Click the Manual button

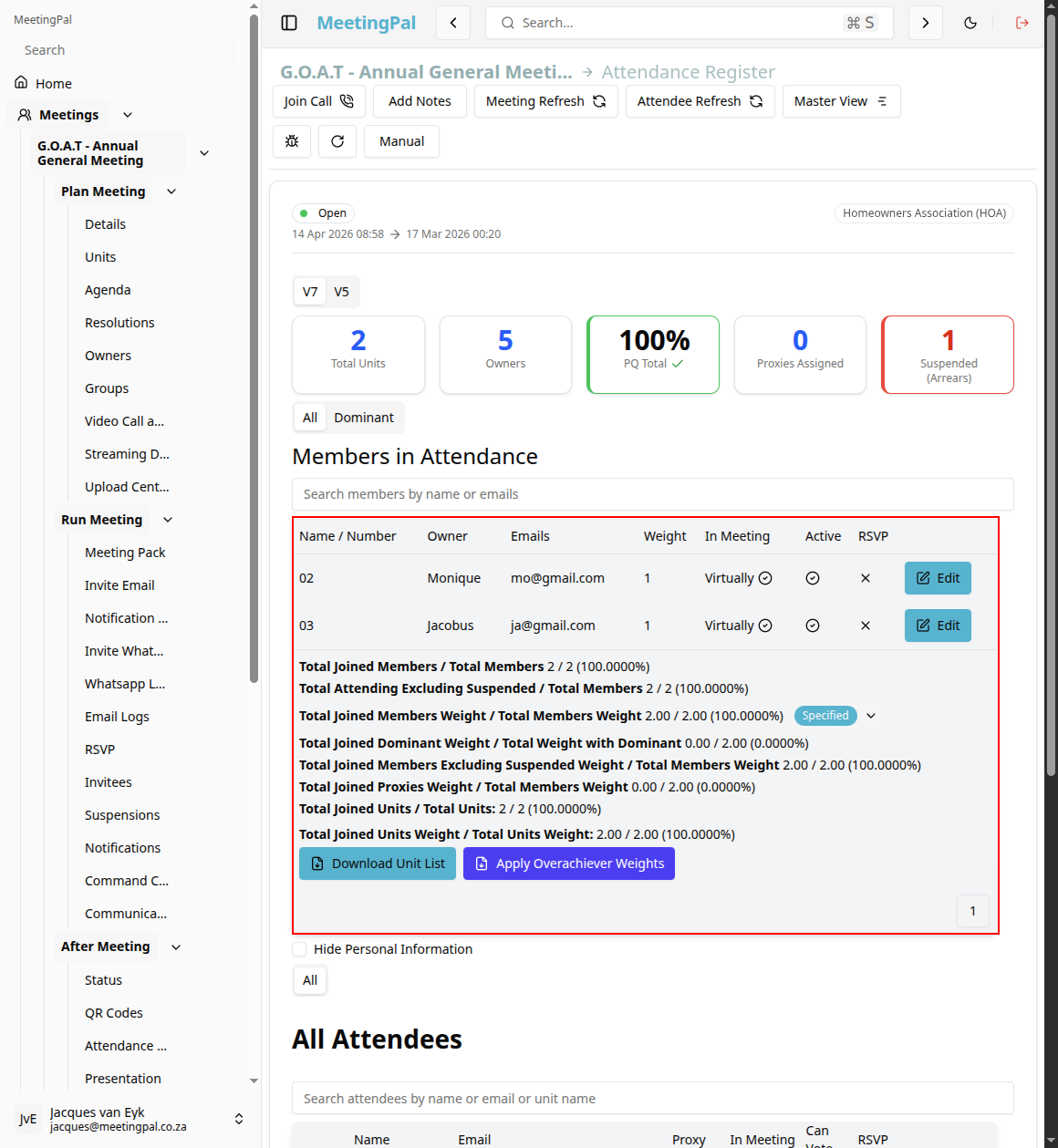401,141
